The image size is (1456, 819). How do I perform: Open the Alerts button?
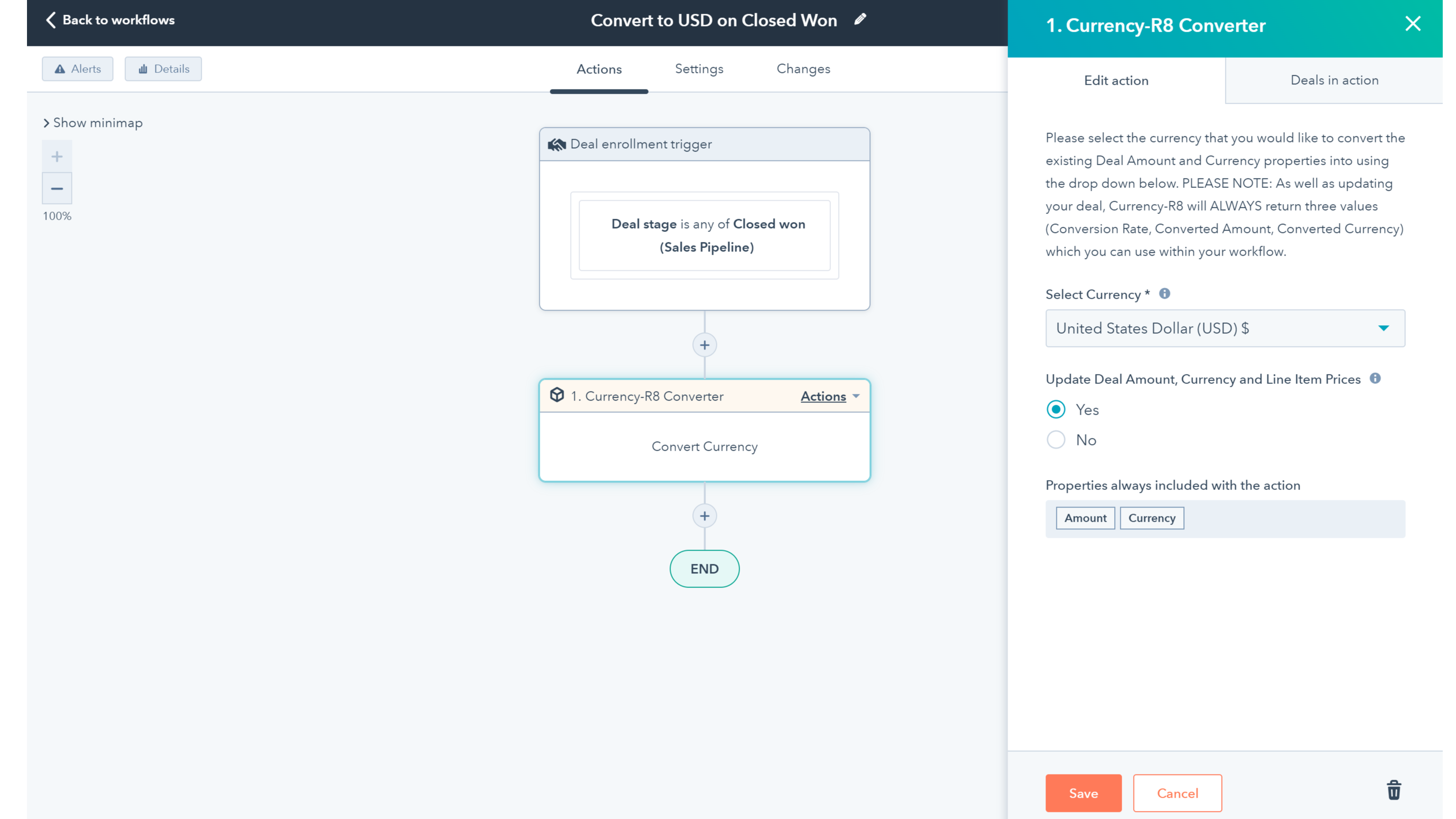78,69
